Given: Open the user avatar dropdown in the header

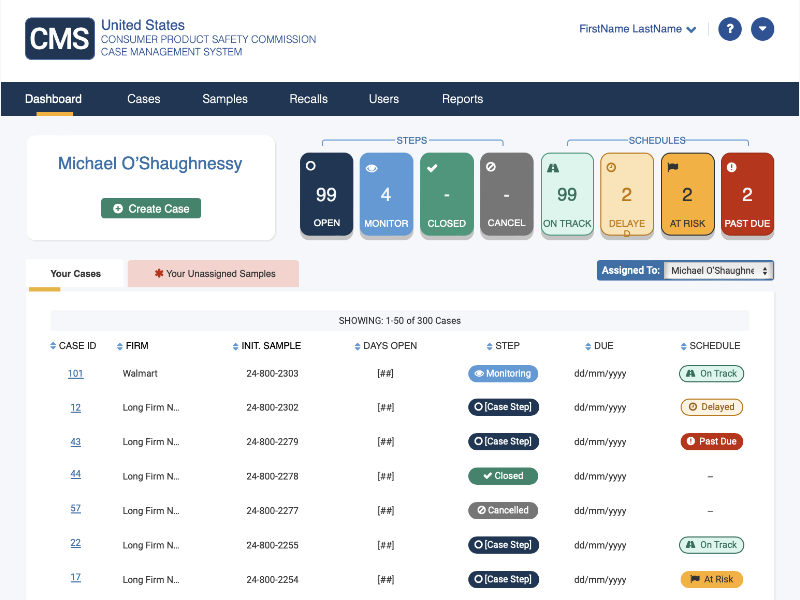Looking at the screenshot, I should pyautogui.click(x=762, y=29).
